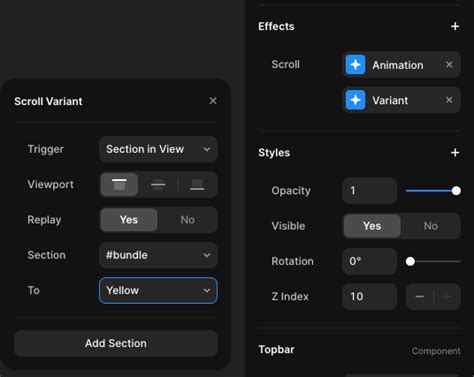Viewport: 474px width, 377px height.
Task: Set Viewport alignment to bottom
Action: tap(197, 184)
